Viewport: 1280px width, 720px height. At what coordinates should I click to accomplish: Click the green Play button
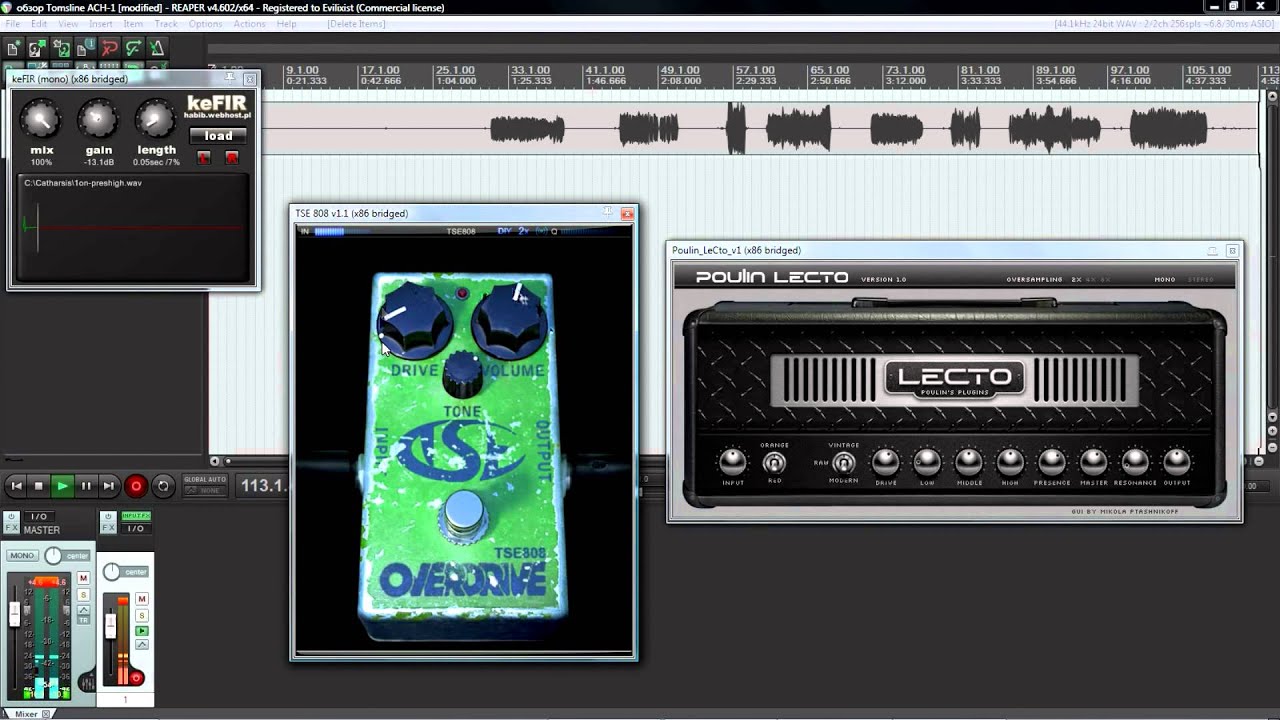(62, 486)
